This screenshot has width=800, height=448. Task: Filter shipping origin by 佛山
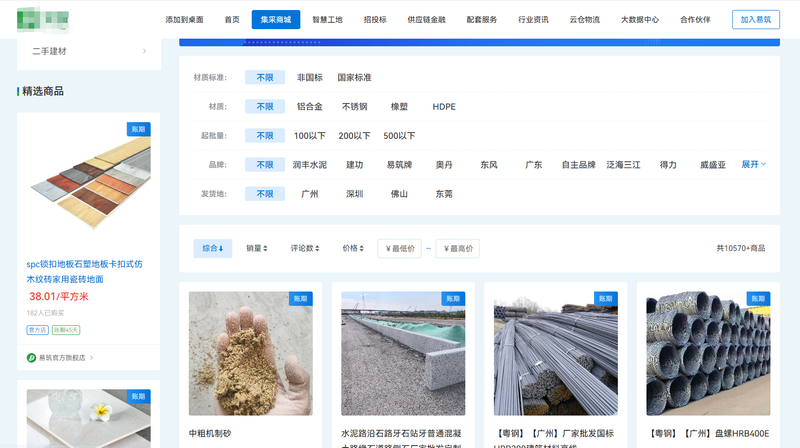click(x=399, y=194)
